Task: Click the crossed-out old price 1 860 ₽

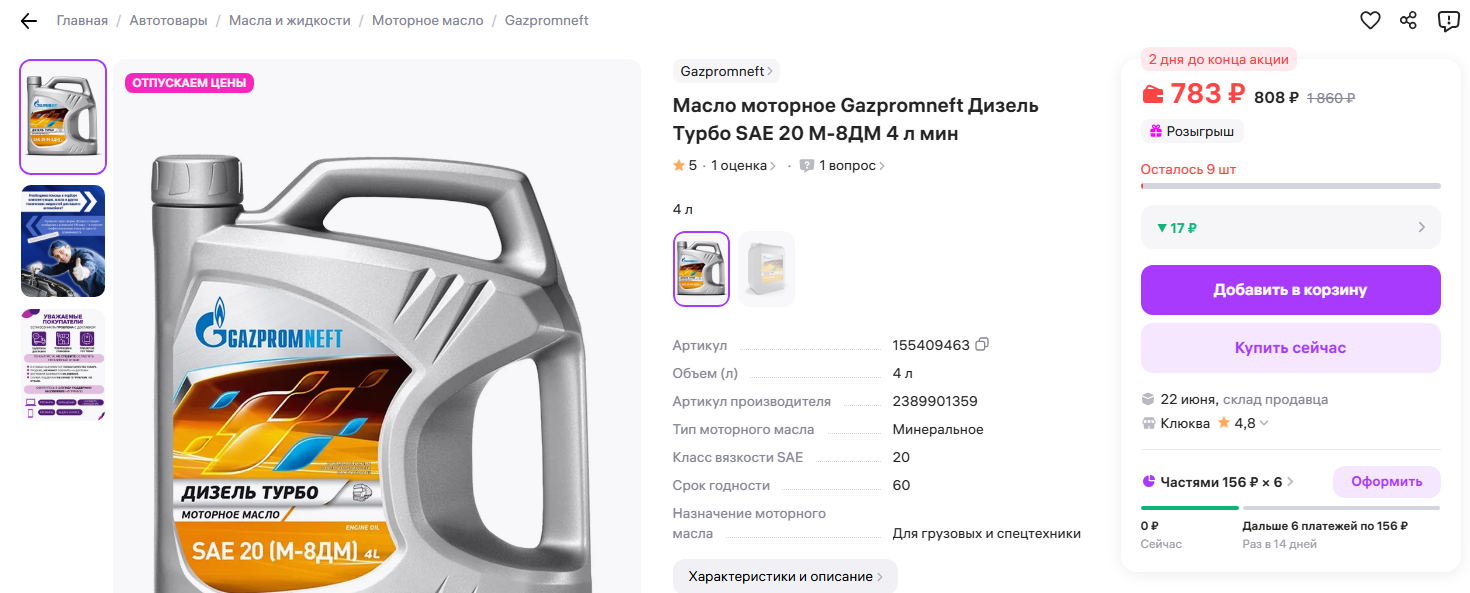Action: [x=1330, y=98]
